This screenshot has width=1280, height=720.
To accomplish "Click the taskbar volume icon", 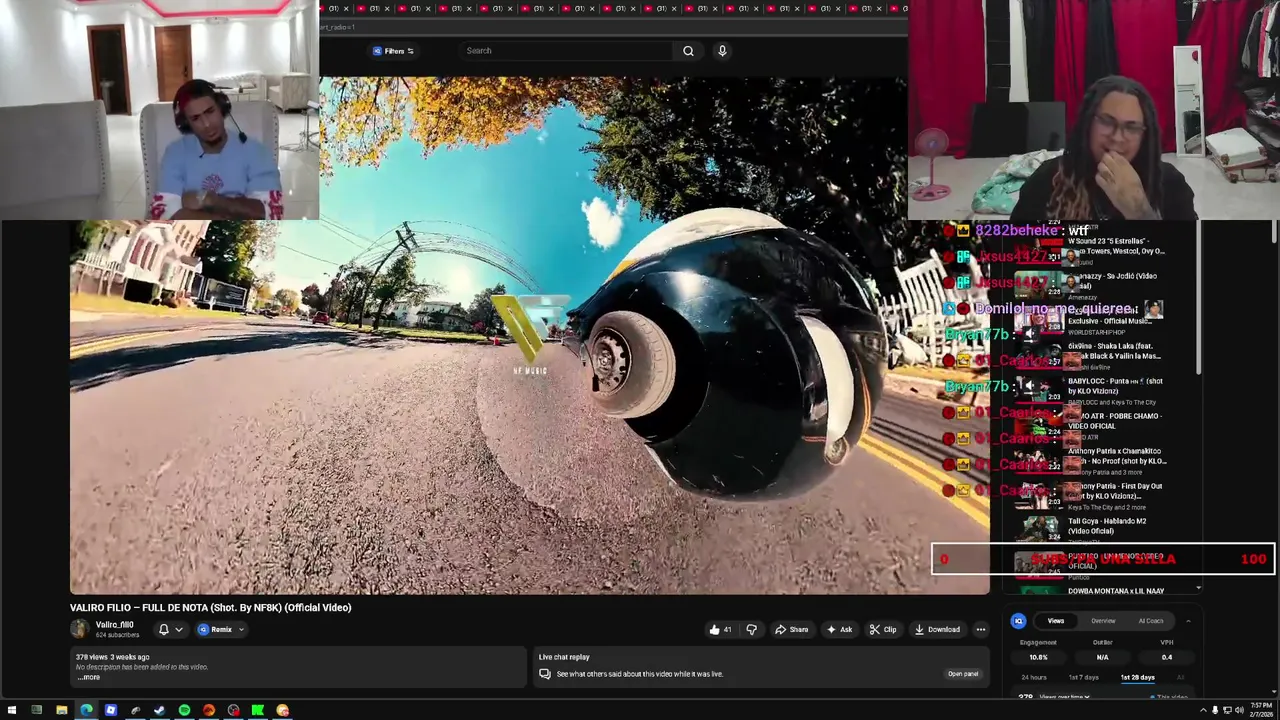I will click(x=1239, y=710).
